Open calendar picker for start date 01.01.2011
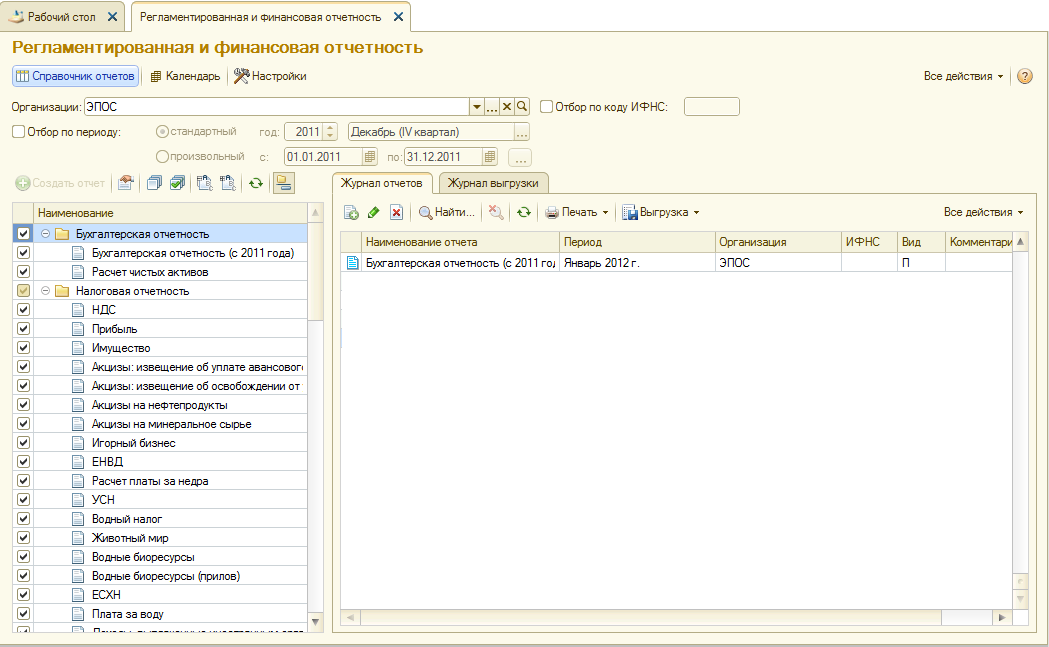The width and height of the screenshot is (1049, 647). tap(369, 157)
